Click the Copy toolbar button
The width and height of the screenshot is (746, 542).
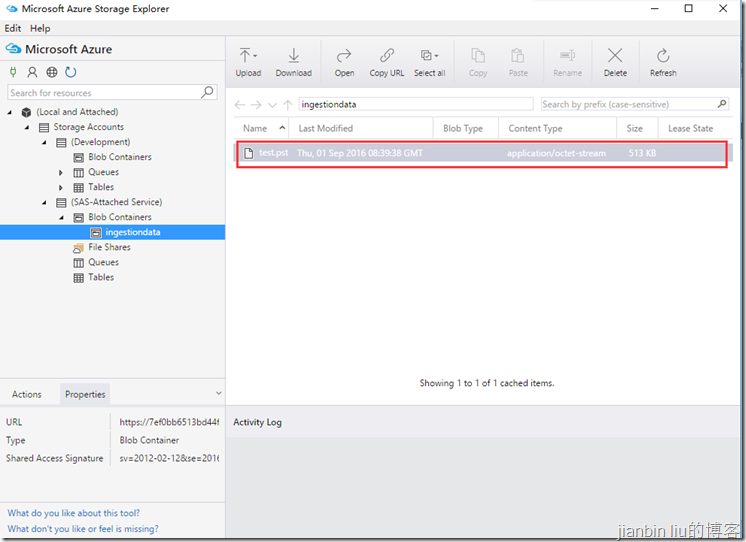click(478, 62)
